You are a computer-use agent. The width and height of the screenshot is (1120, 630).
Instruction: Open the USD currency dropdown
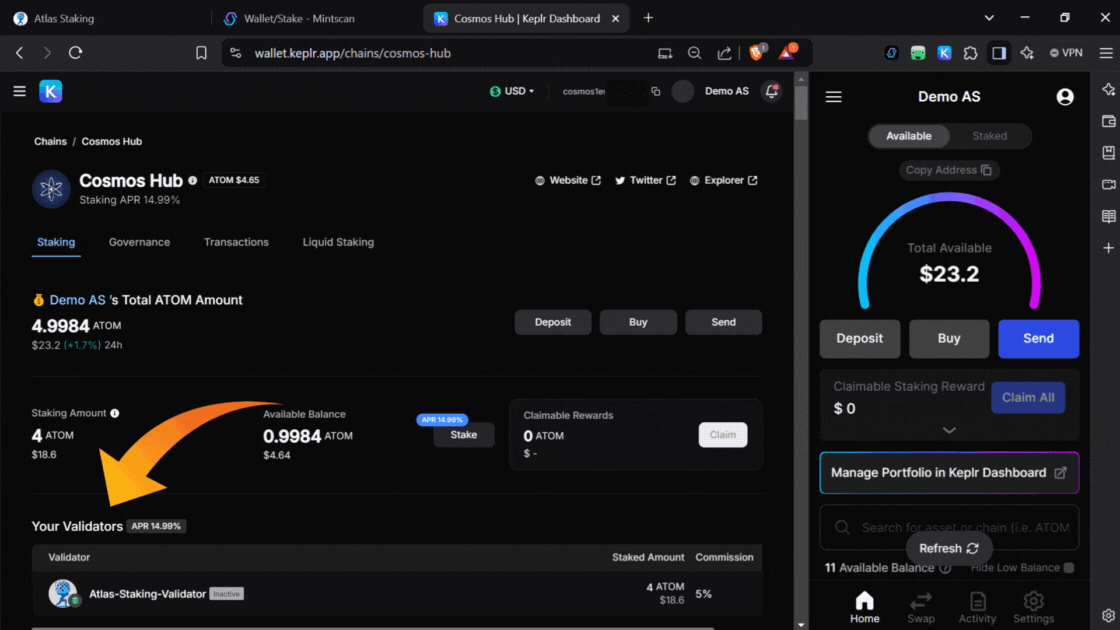point(512,91)
